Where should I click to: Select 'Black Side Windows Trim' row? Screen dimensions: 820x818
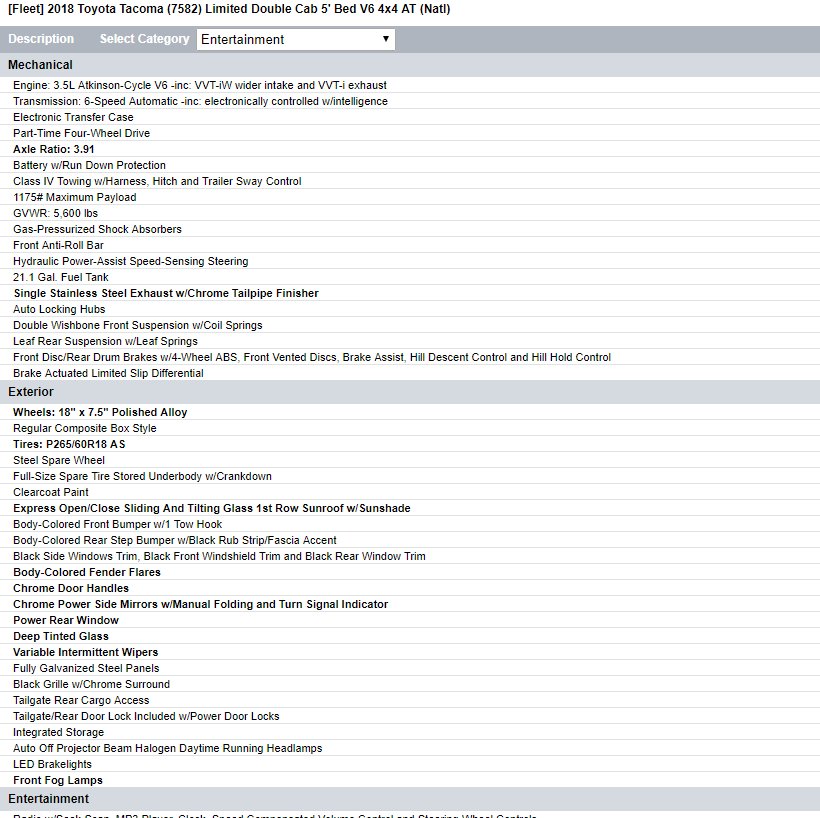coord(410,556)
